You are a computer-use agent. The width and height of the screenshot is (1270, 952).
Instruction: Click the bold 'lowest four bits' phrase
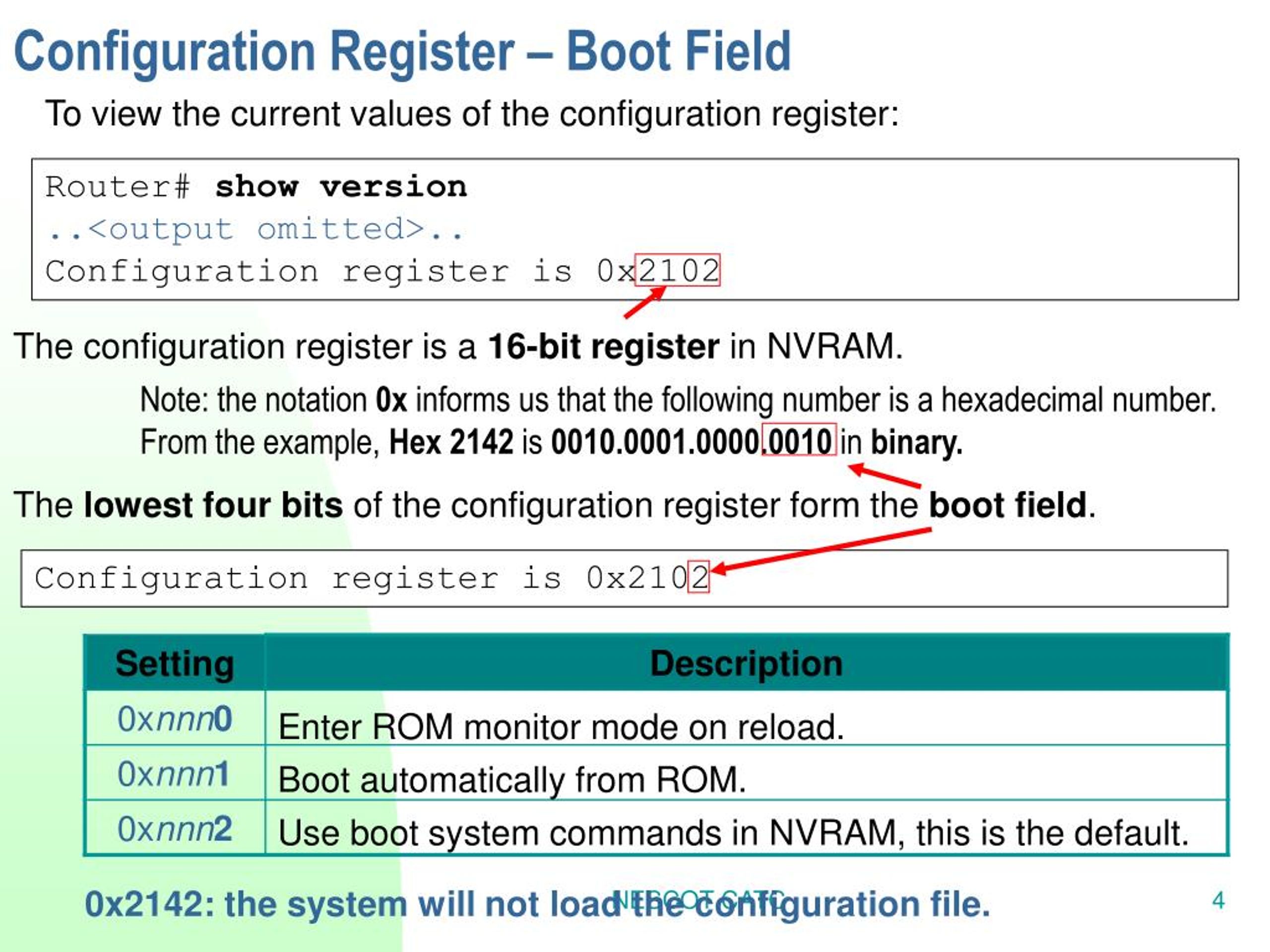point(213,505)
